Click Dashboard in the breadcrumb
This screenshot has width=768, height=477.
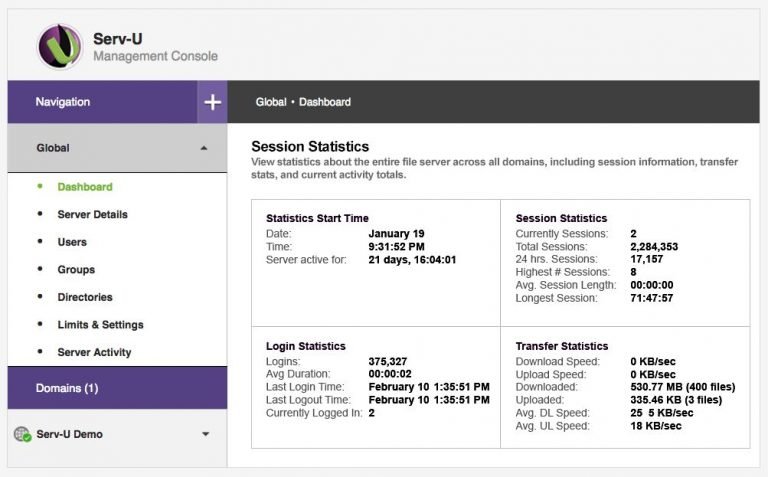coord(325,102)
